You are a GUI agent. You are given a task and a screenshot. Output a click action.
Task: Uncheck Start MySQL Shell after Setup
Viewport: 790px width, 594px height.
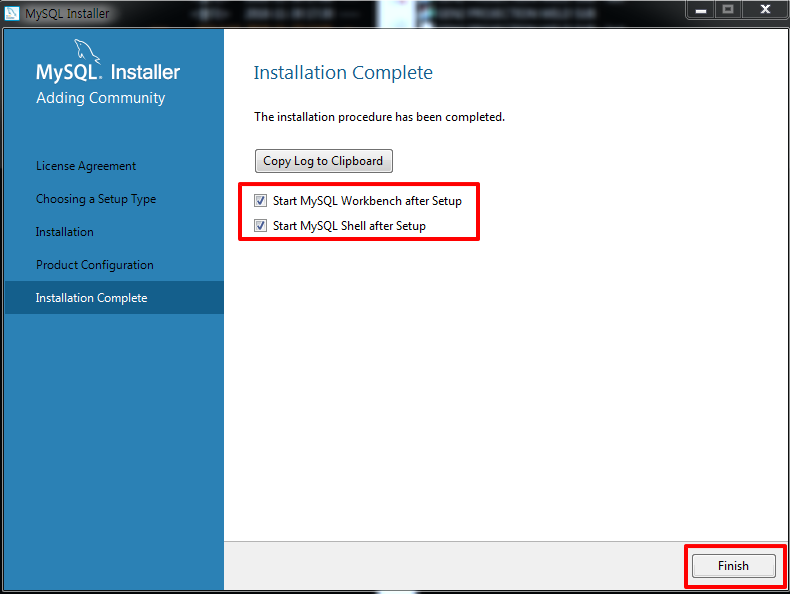pyautogui.click(x=260, y=225)
